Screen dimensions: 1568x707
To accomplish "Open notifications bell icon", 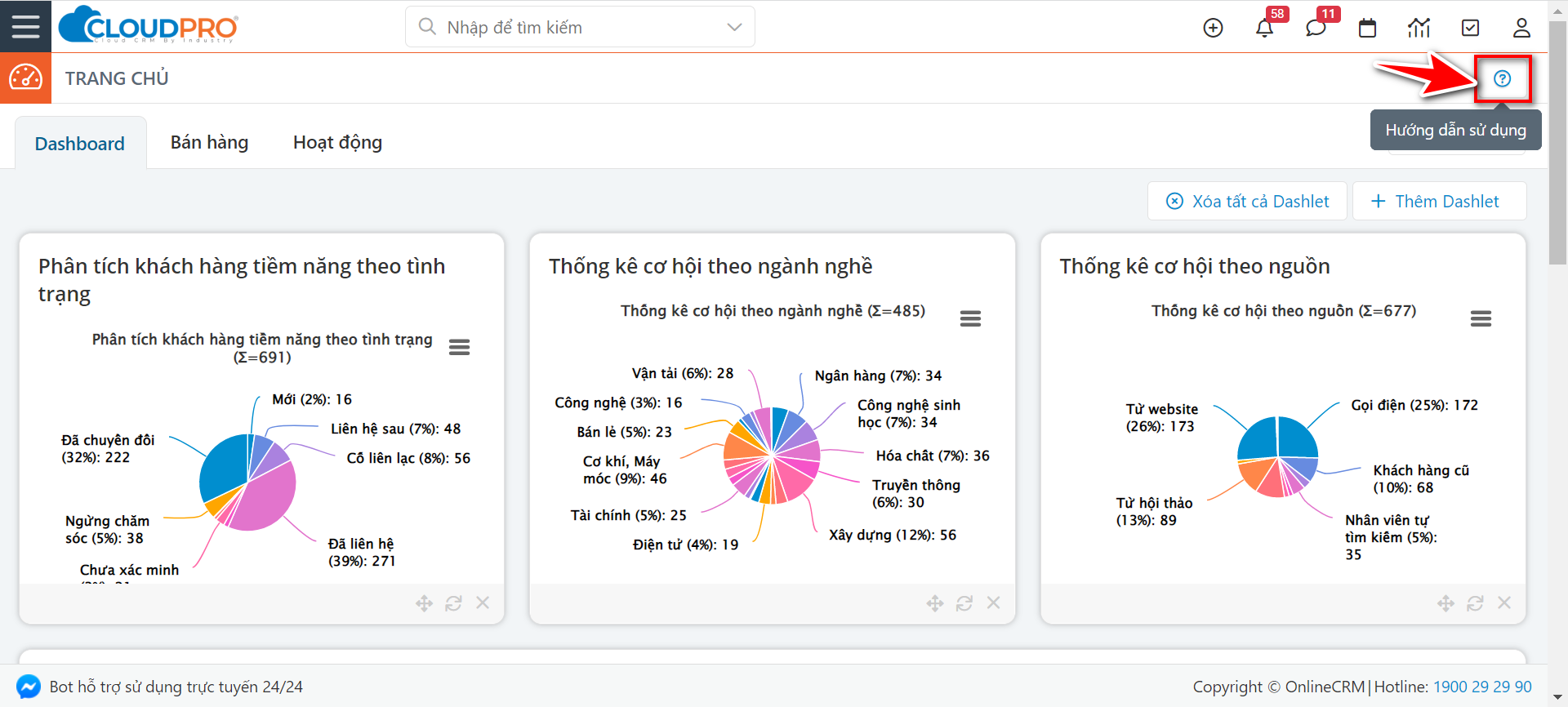I will coord(1264,28).
